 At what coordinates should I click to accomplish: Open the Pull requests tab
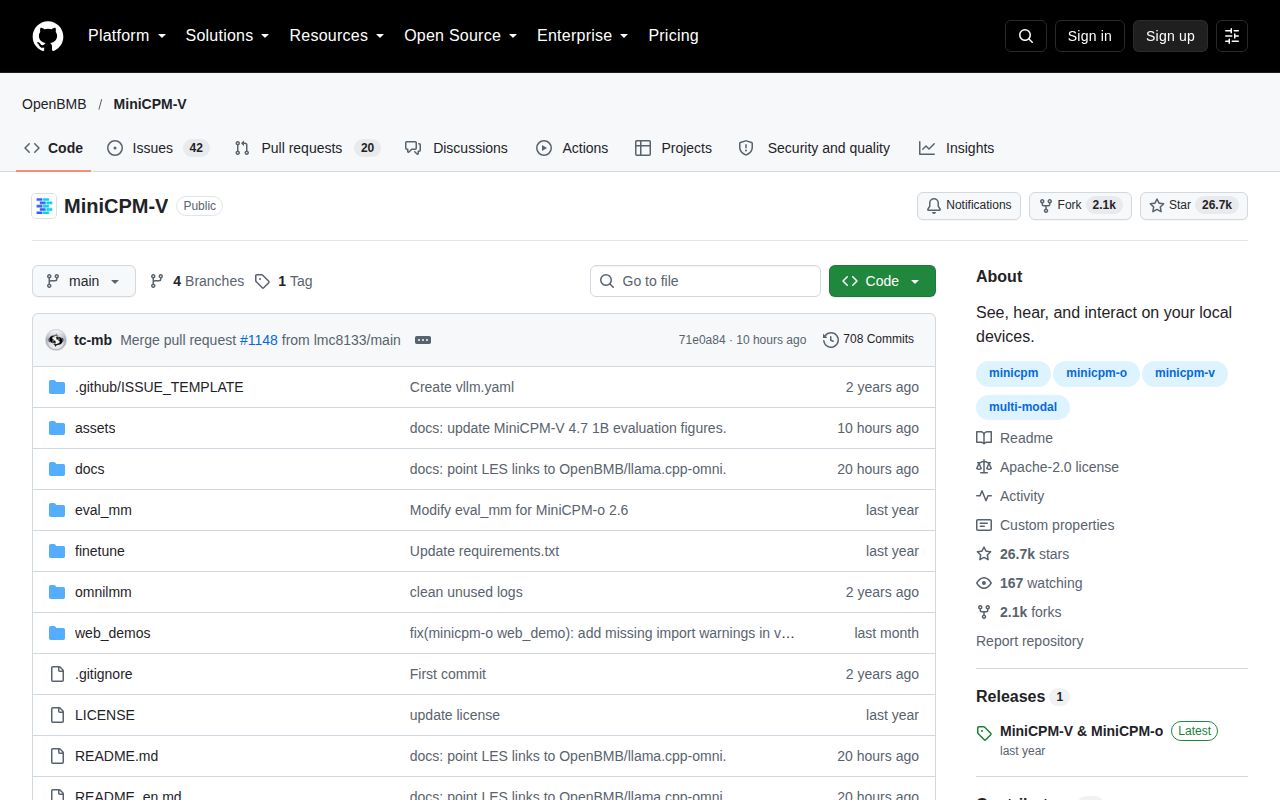point(307,148)
